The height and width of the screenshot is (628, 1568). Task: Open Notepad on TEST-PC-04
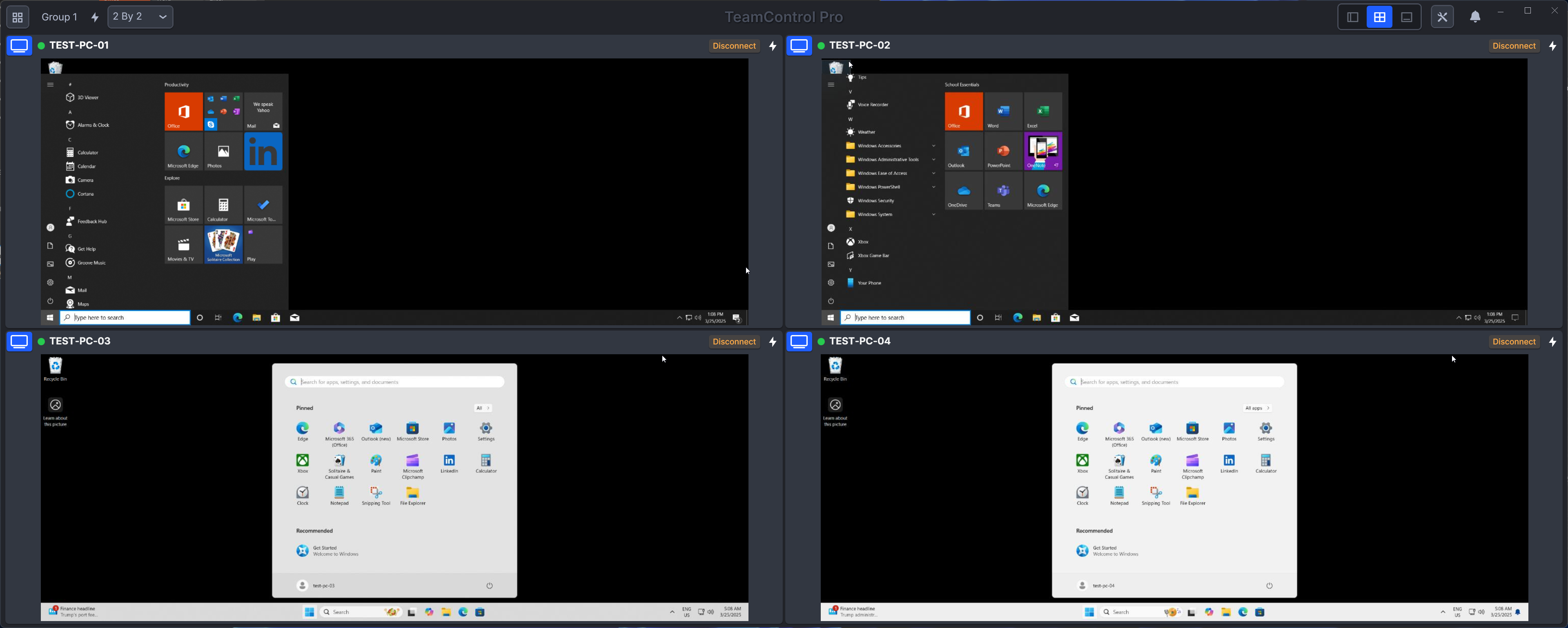click(1119, 496)
